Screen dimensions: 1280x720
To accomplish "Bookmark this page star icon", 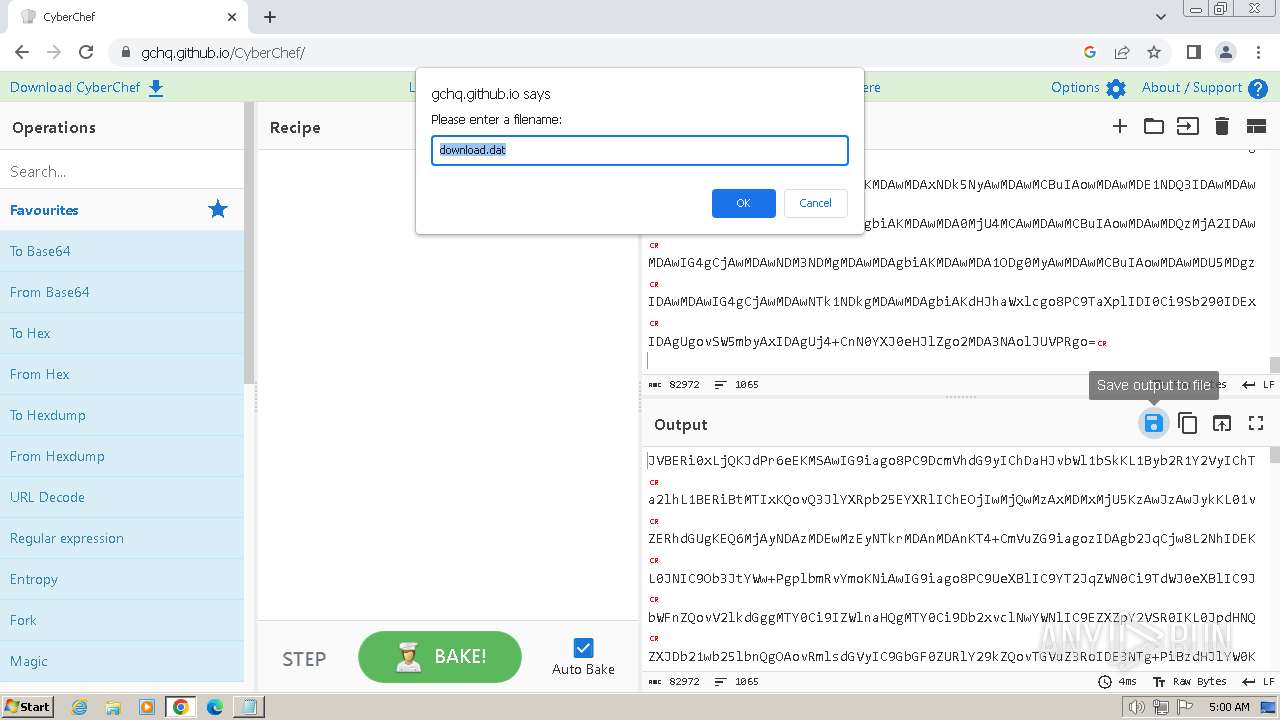I will [1154, 52].
